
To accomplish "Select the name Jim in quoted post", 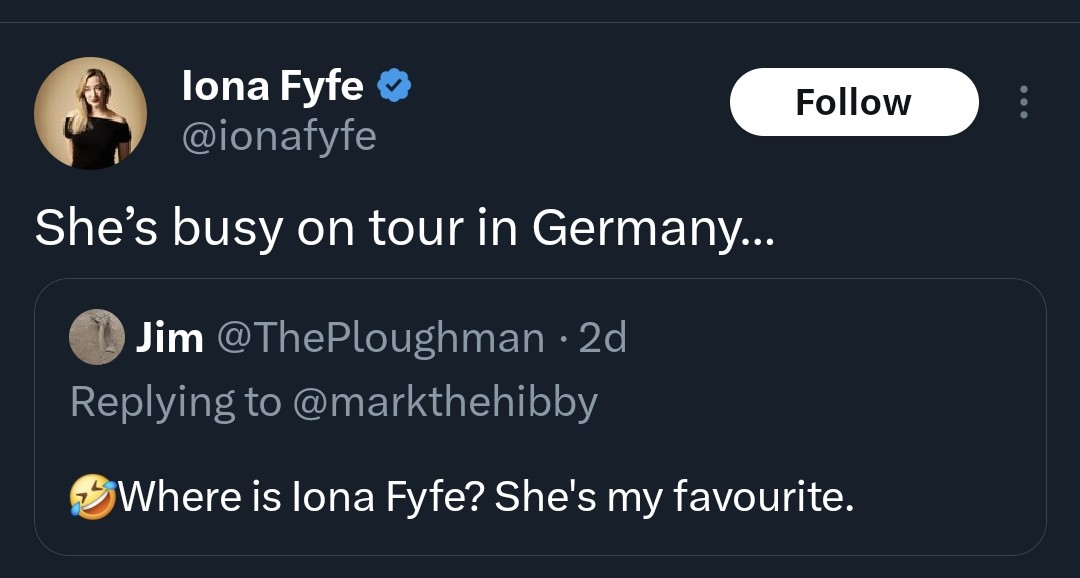I will pos(169,339).
